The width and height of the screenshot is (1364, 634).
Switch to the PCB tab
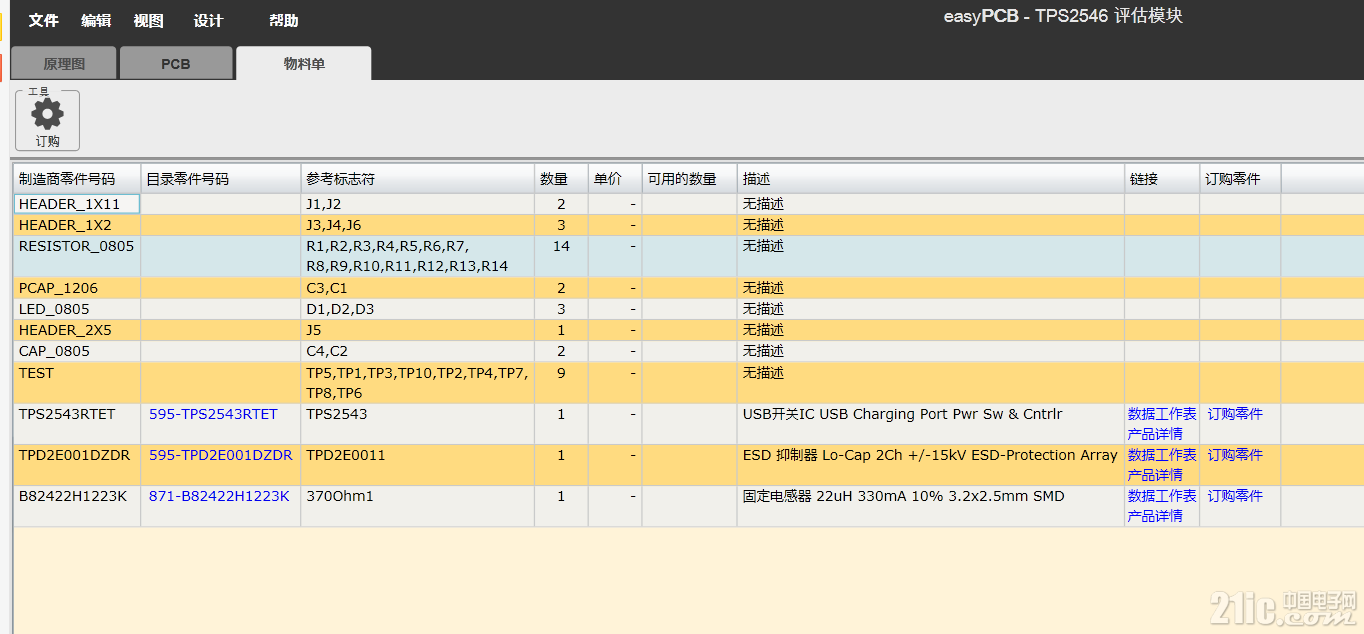coord(176,63)
